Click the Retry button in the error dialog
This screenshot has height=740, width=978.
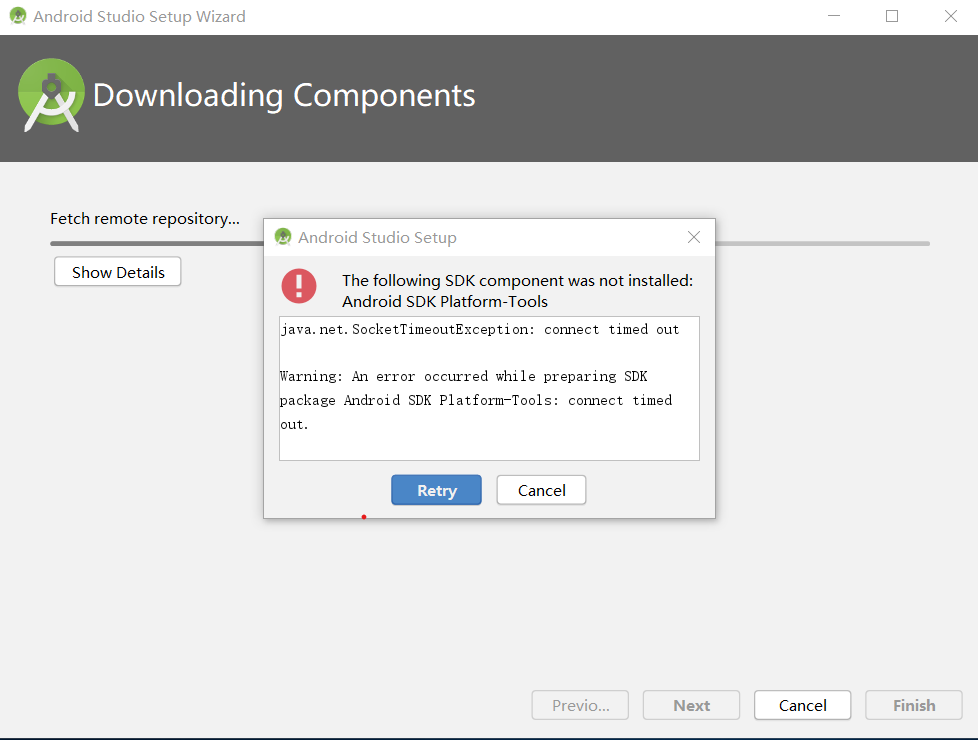pyautogui.click(x=436, y=490)
